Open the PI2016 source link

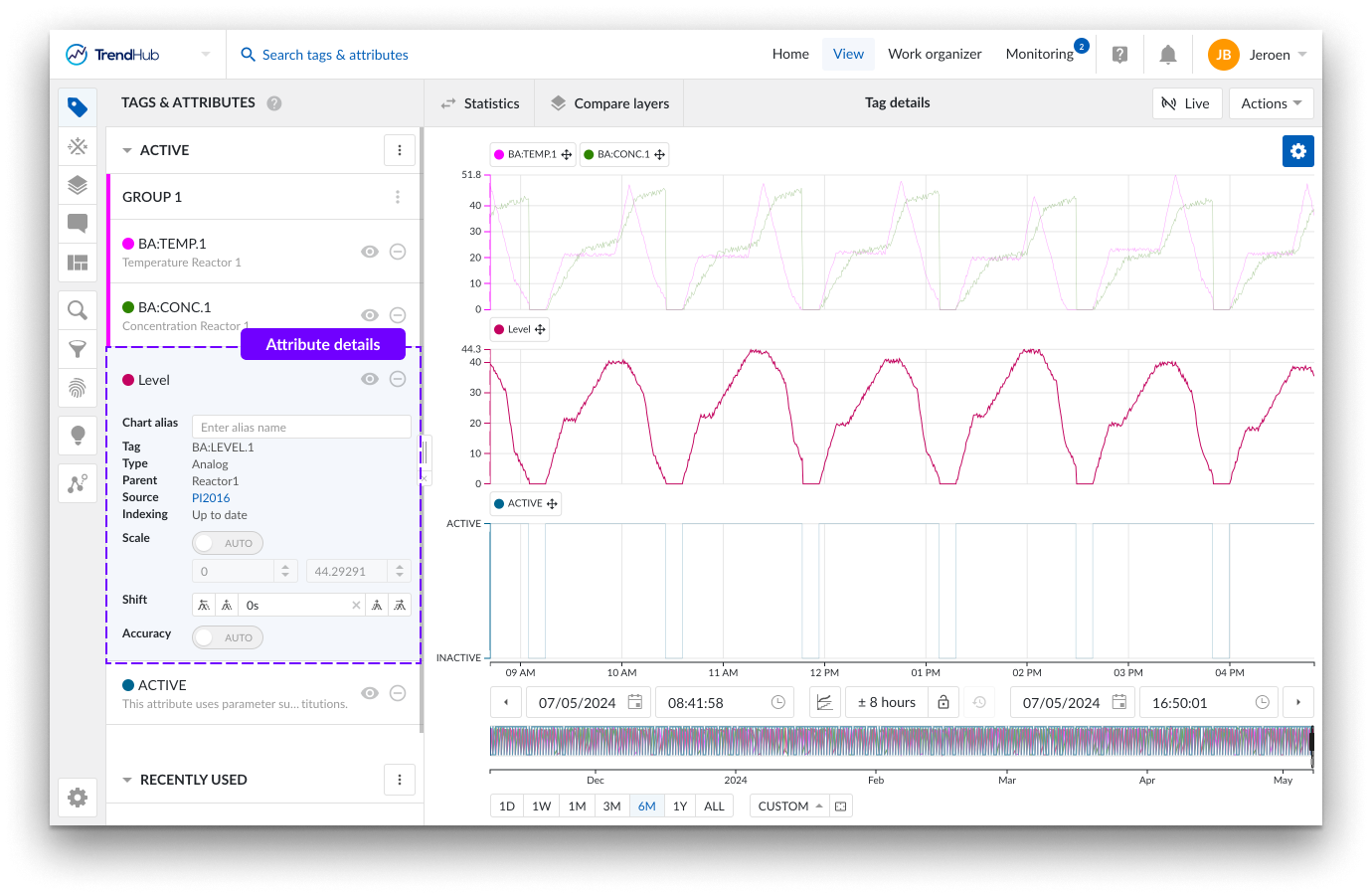pyautogui.click(x=211, y=498)
